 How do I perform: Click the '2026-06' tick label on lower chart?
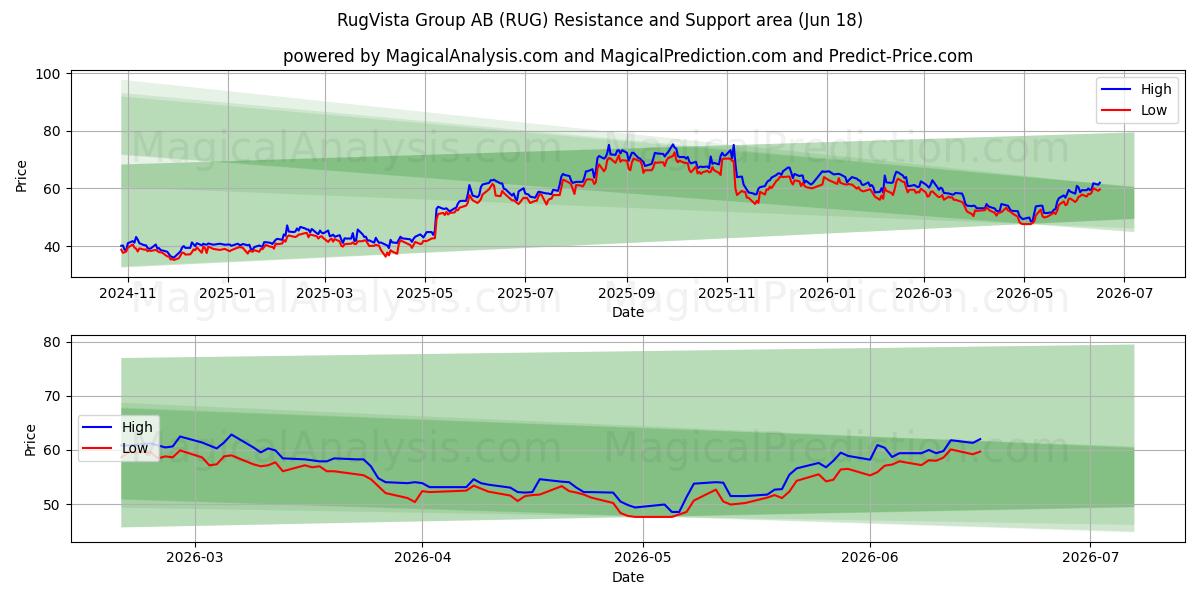point(869,558)
